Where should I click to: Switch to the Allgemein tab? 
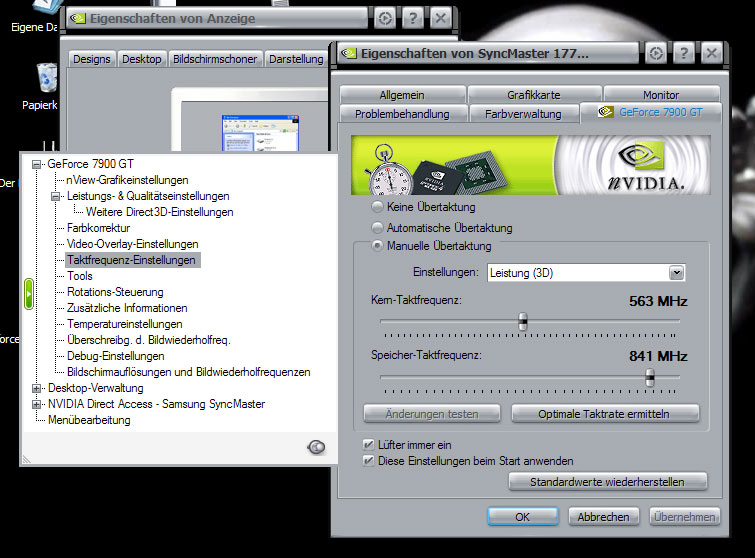tap(402, 95)
